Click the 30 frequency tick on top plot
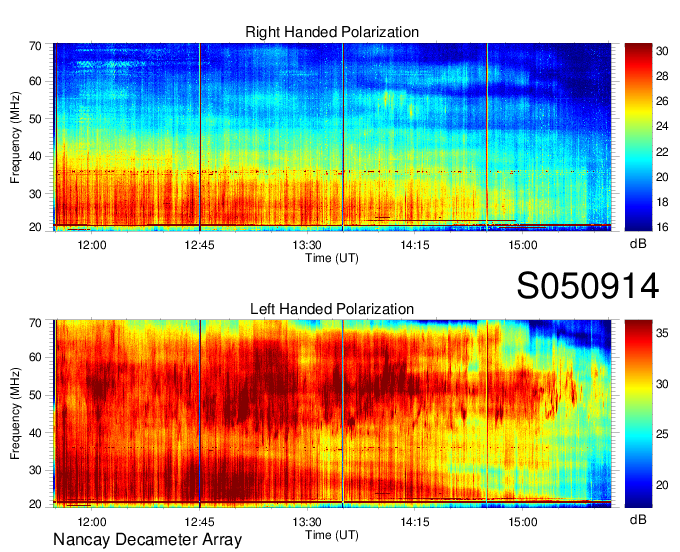This screenshot has height=552, width=680. coord(36,194)
